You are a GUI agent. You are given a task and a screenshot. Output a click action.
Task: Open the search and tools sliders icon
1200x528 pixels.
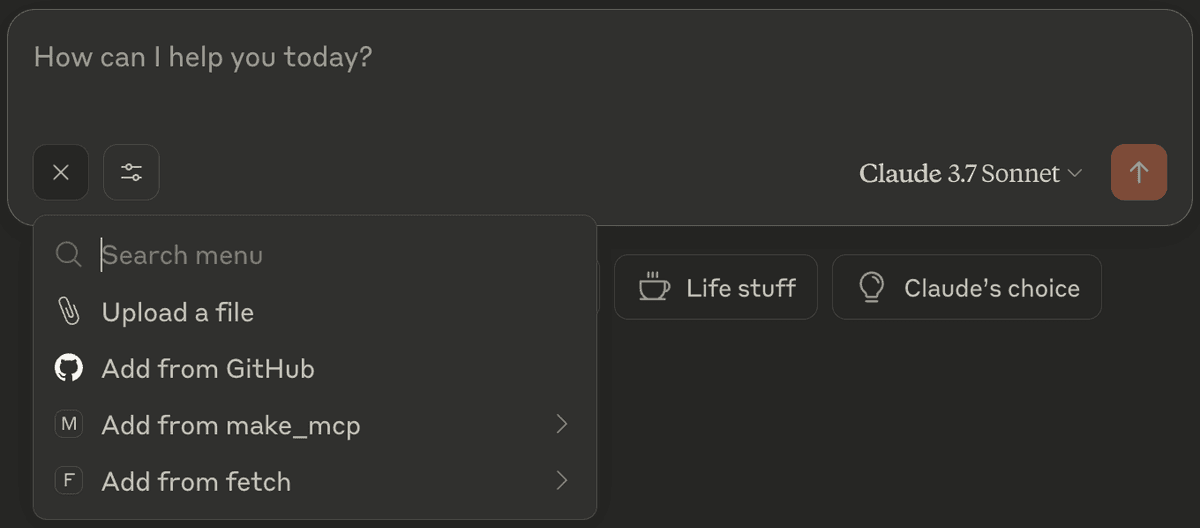(x=131, y=172)
